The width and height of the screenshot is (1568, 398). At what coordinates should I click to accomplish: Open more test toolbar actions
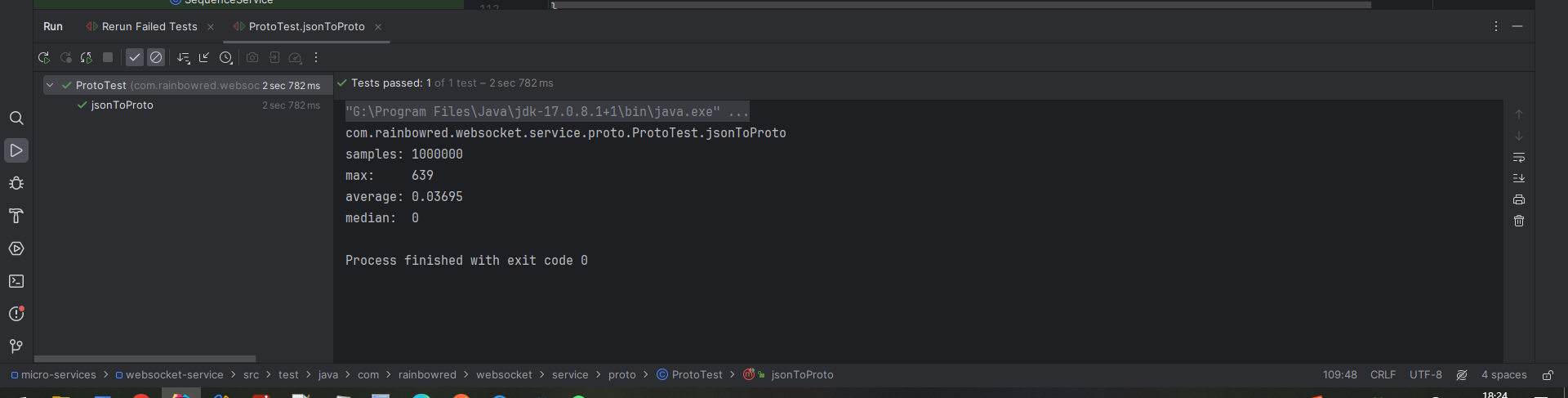coord(316,58)
